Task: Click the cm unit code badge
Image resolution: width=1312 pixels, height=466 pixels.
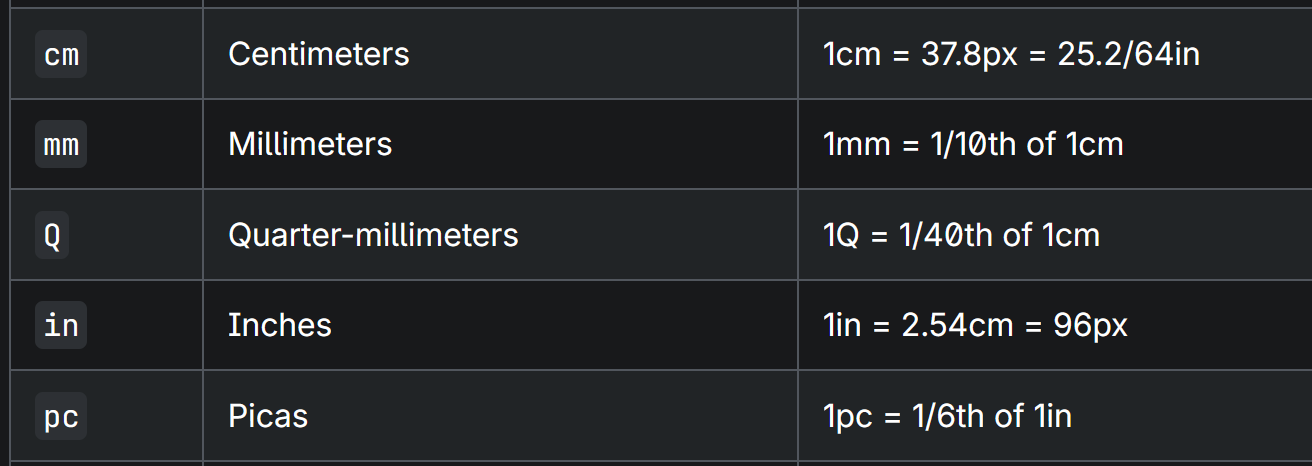Action: [x=61, y=54]
